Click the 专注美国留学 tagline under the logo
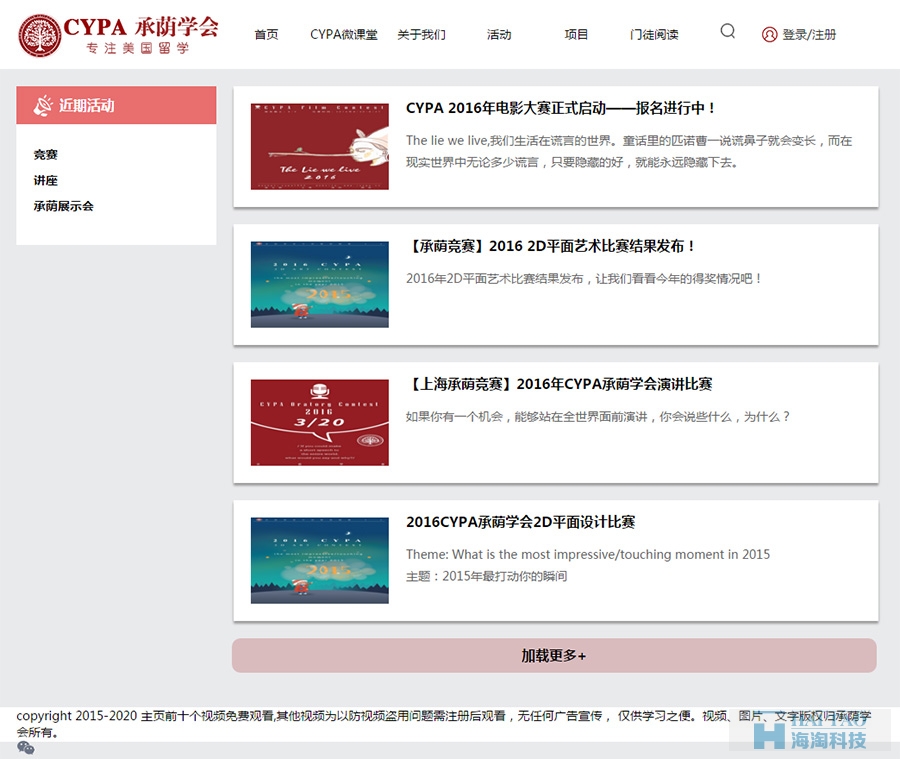900x759 pixels. [138, 48]
